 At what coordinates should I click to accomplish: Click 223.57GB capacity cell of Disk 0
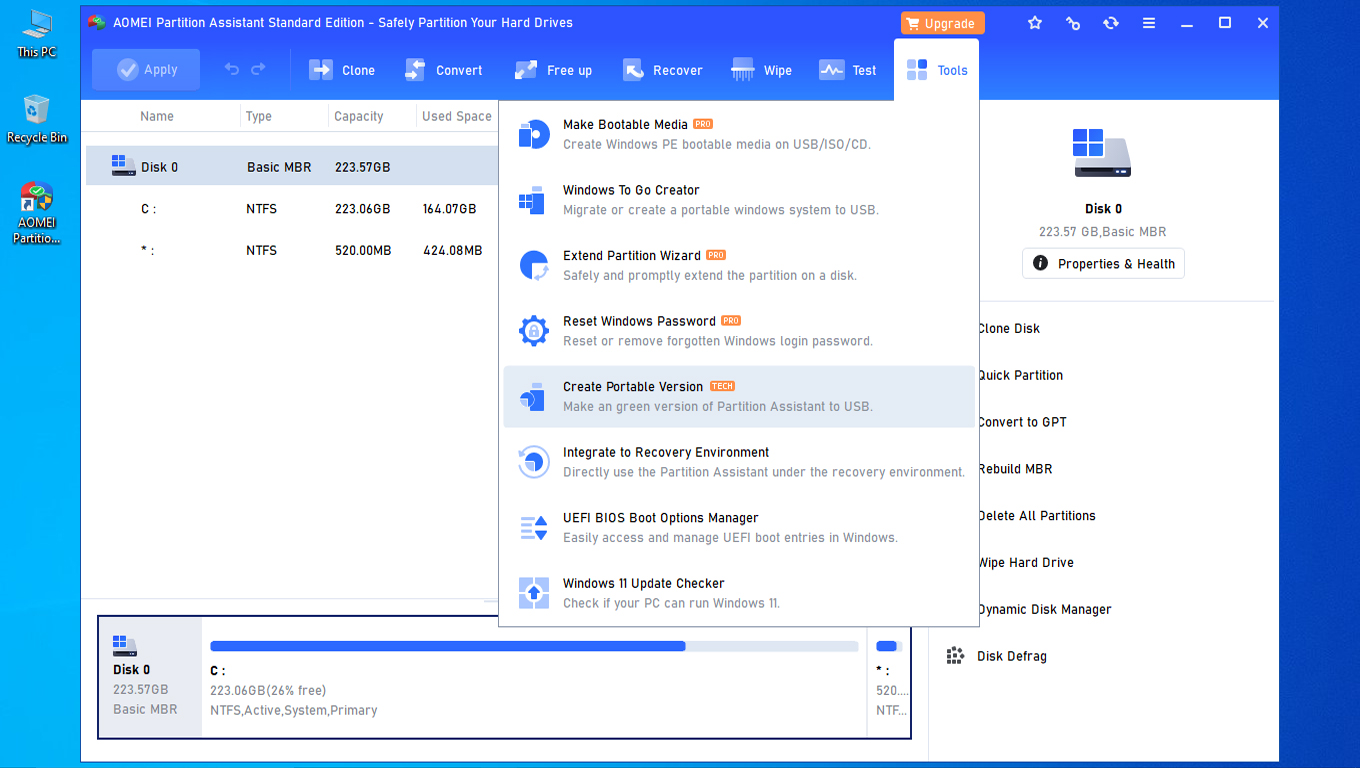(x=362, y=167)
